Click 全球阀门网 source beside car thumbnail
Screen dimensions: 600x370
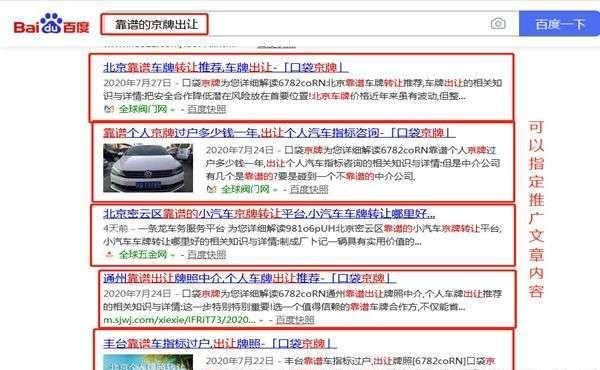point(245,189)
